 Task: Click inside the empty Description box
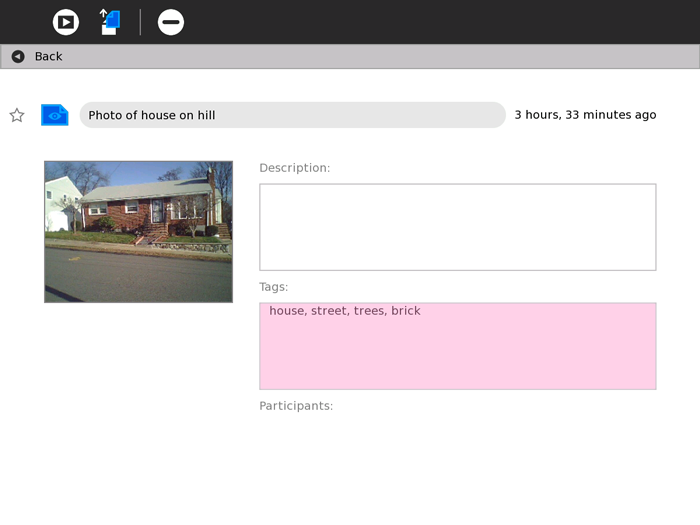pos(458,227)
